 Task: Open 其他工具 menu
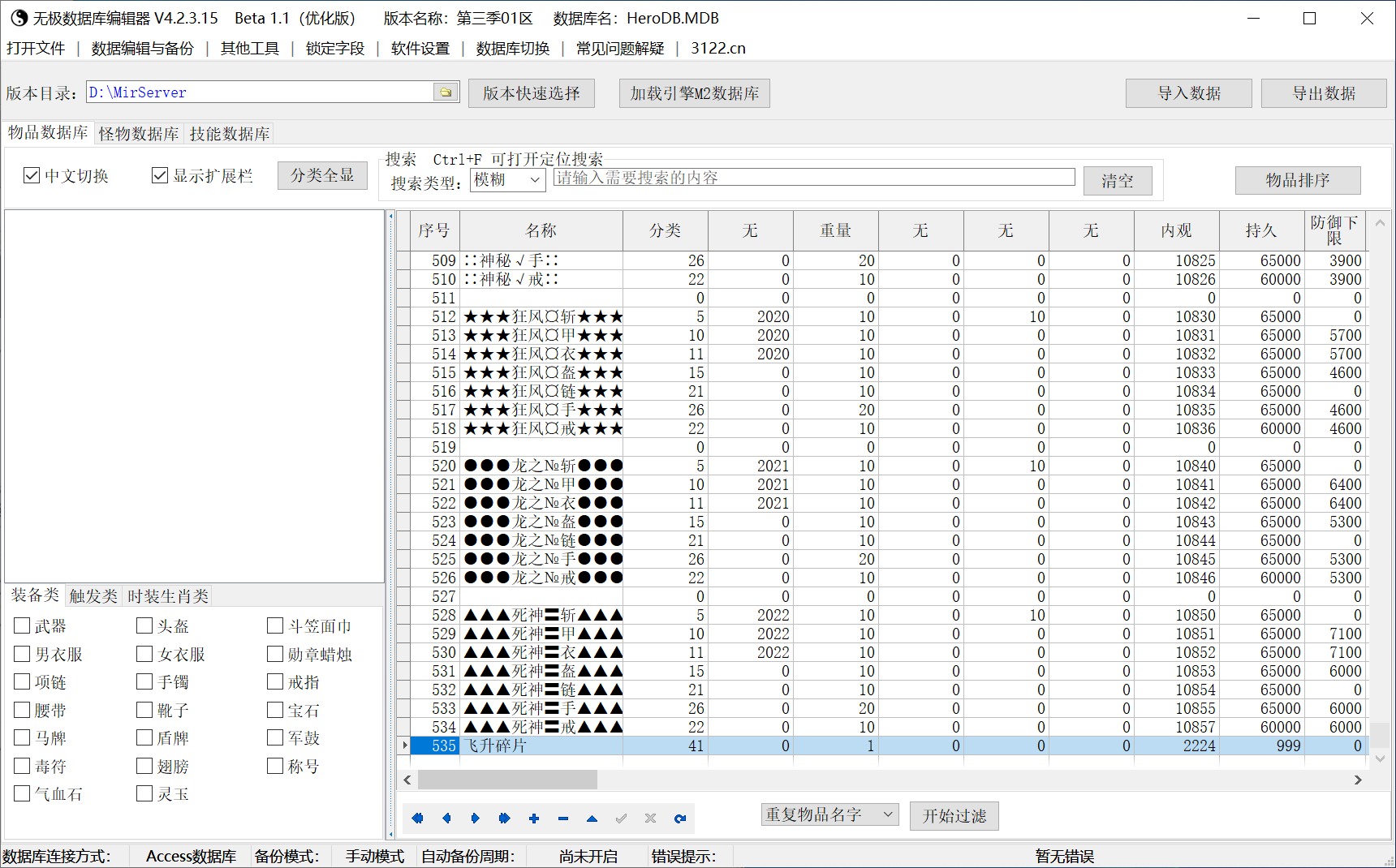[250, 49]
